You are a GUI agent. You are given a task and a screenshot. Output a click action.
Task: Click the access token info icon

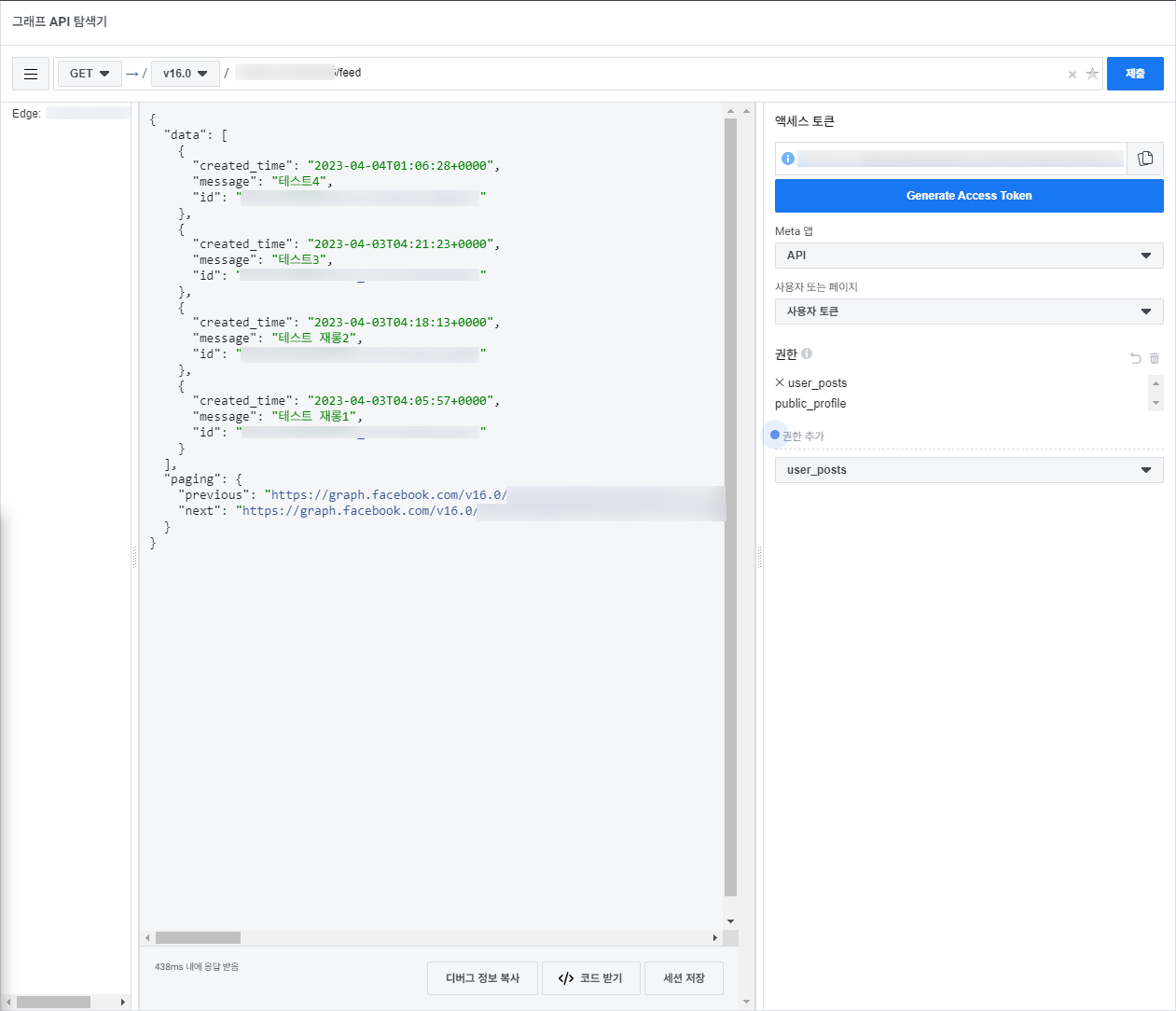click(x=788, y=159)
